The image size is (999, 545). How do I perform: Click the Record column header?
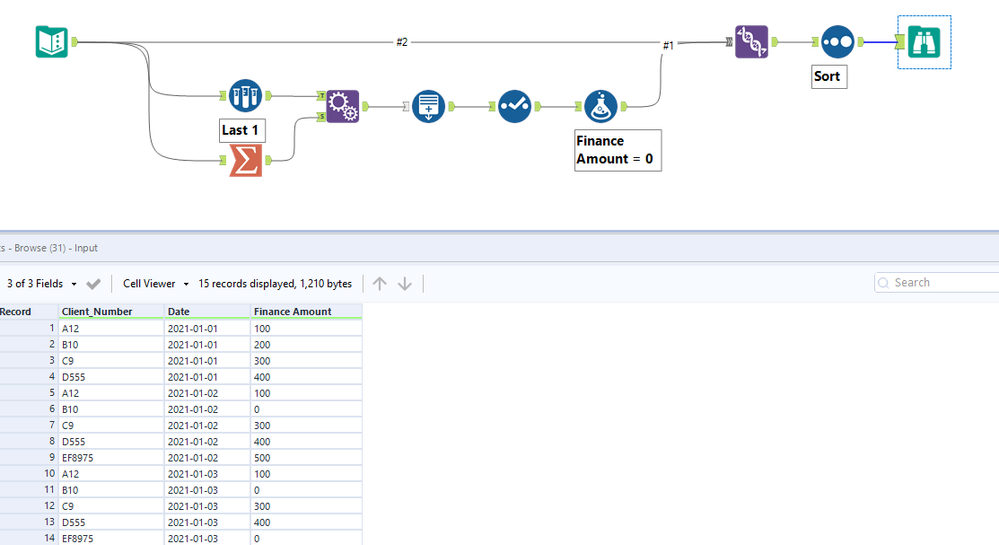(x=29, y=312)
